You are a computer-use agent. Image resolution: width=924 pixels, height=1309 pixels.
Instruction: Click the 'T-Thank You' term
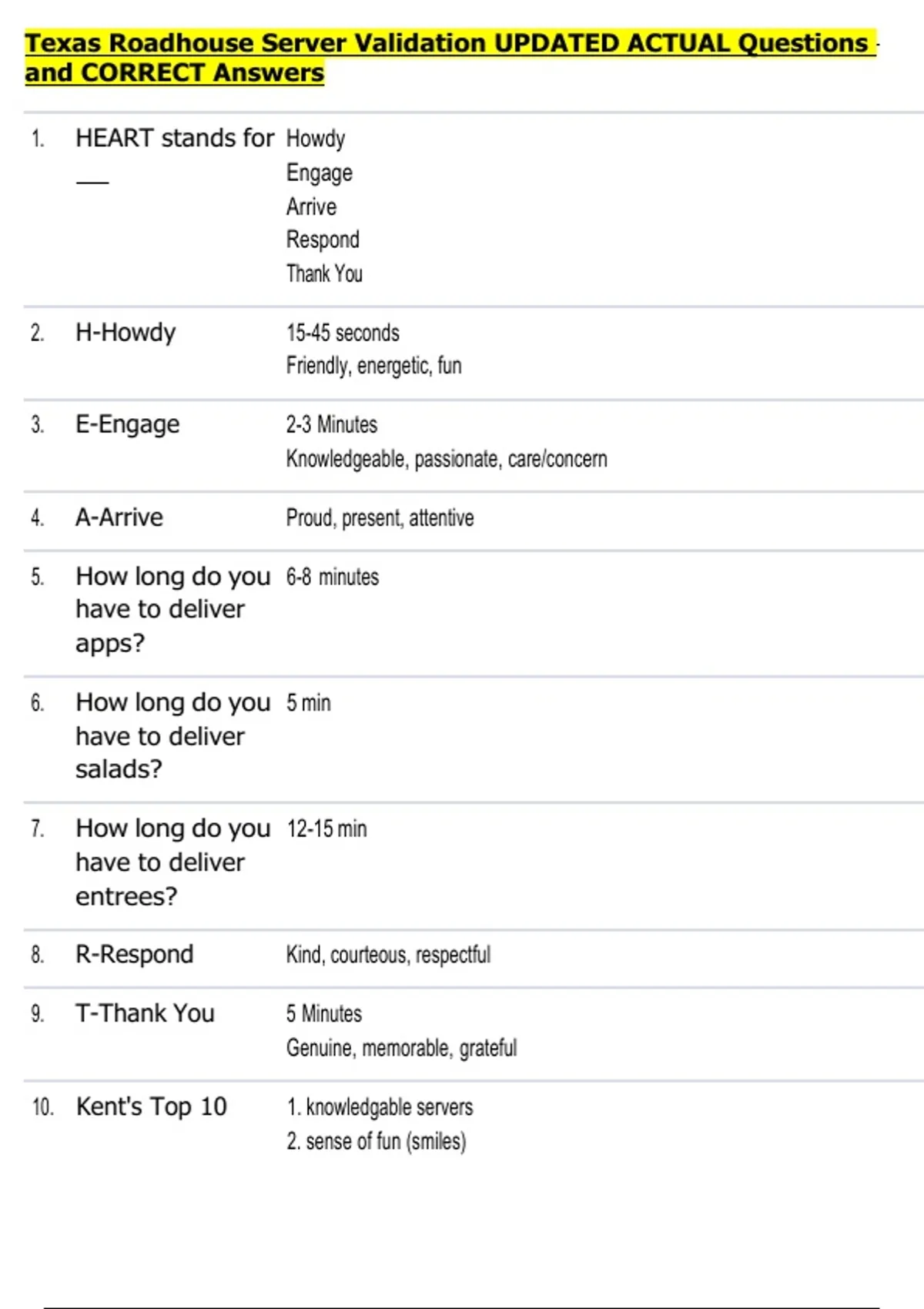coord(145,1013)
